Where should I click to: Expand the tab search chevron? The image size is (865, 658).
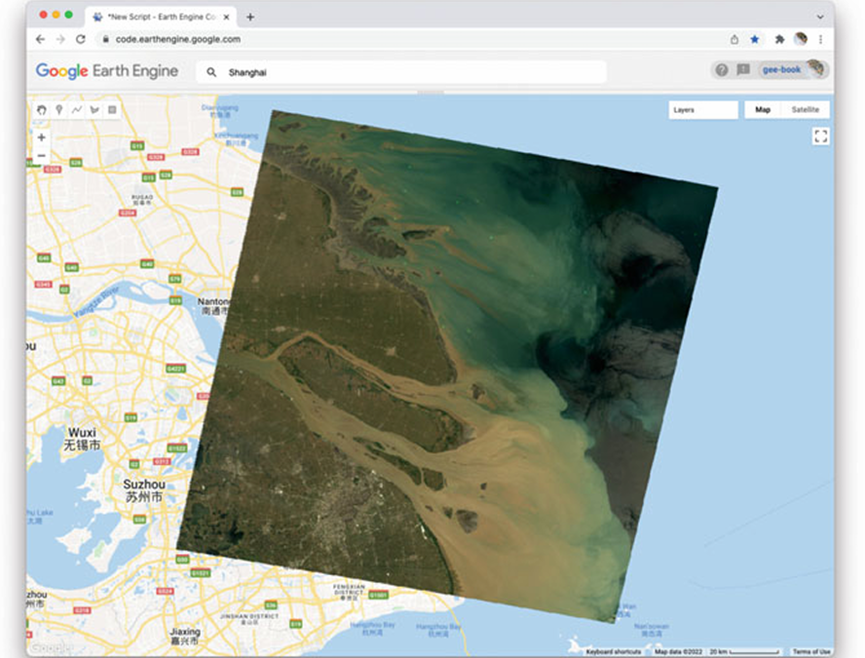pos(820,17)
